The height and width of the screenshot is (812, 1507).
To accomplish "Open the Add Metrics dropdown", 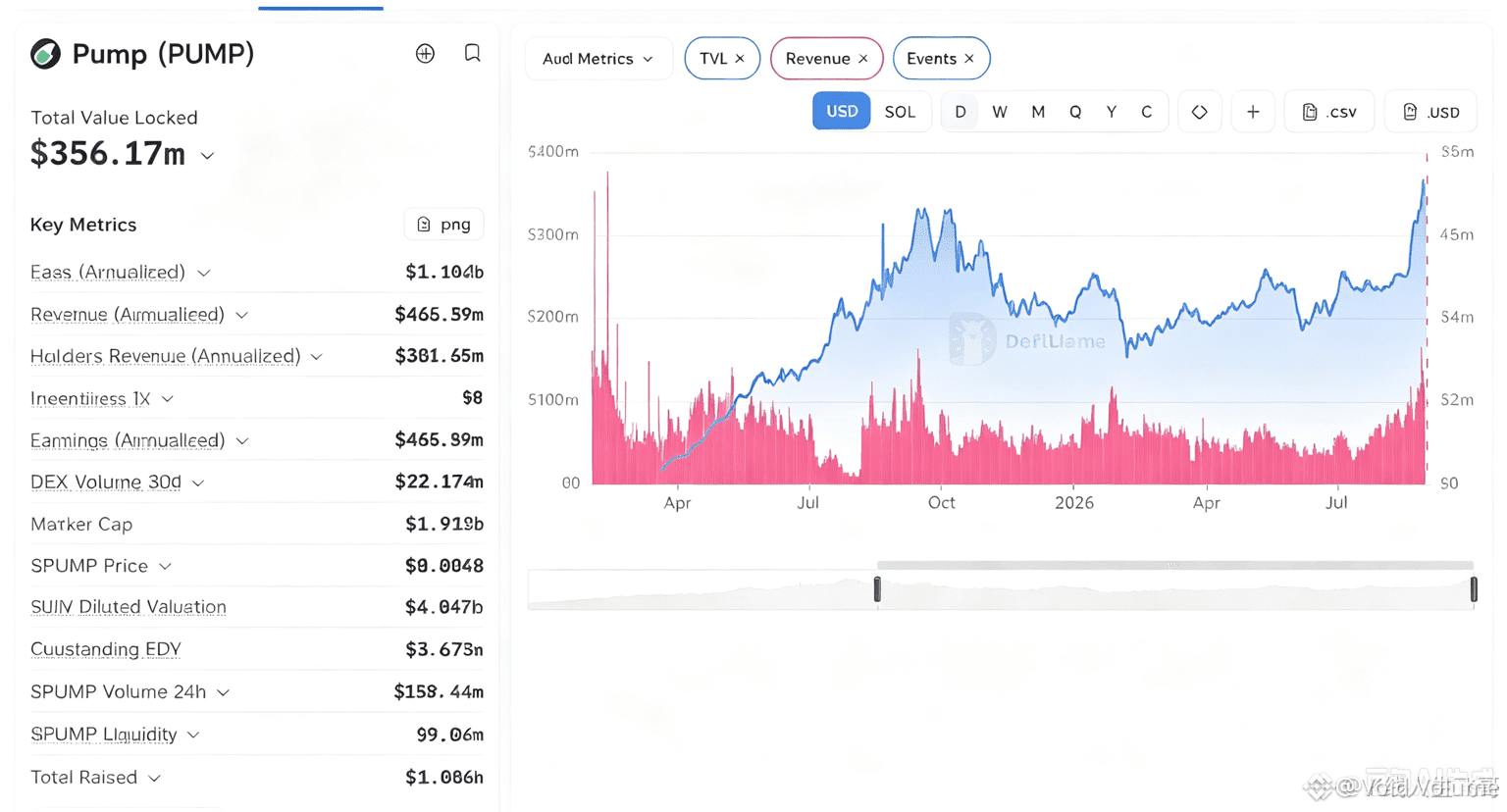I will pos(598,59).
